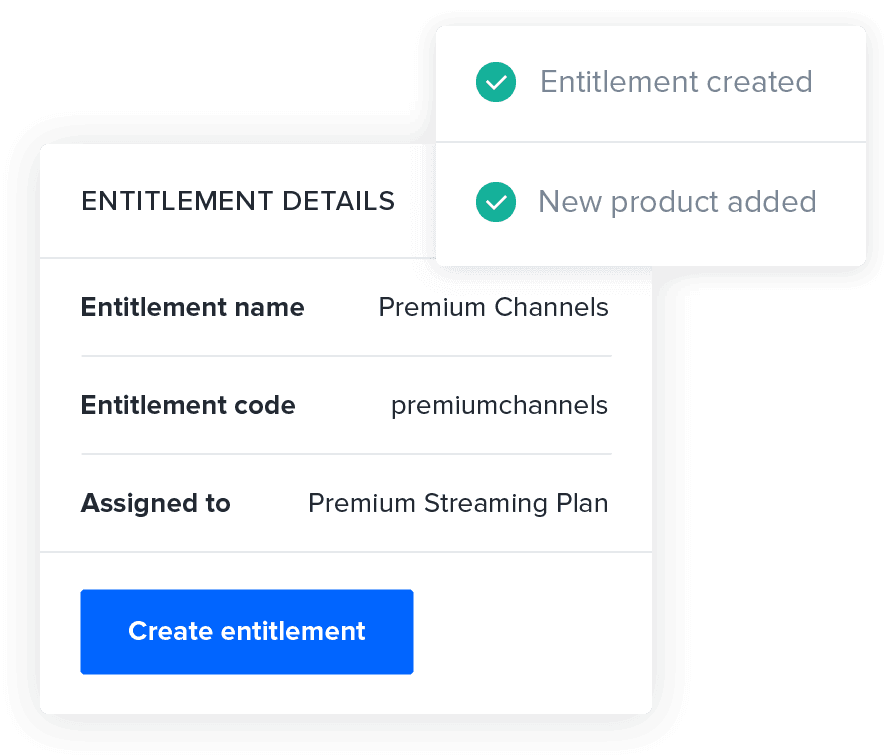
Task: Open the Premium Streaming Plan assignment value
Action: 458,503
